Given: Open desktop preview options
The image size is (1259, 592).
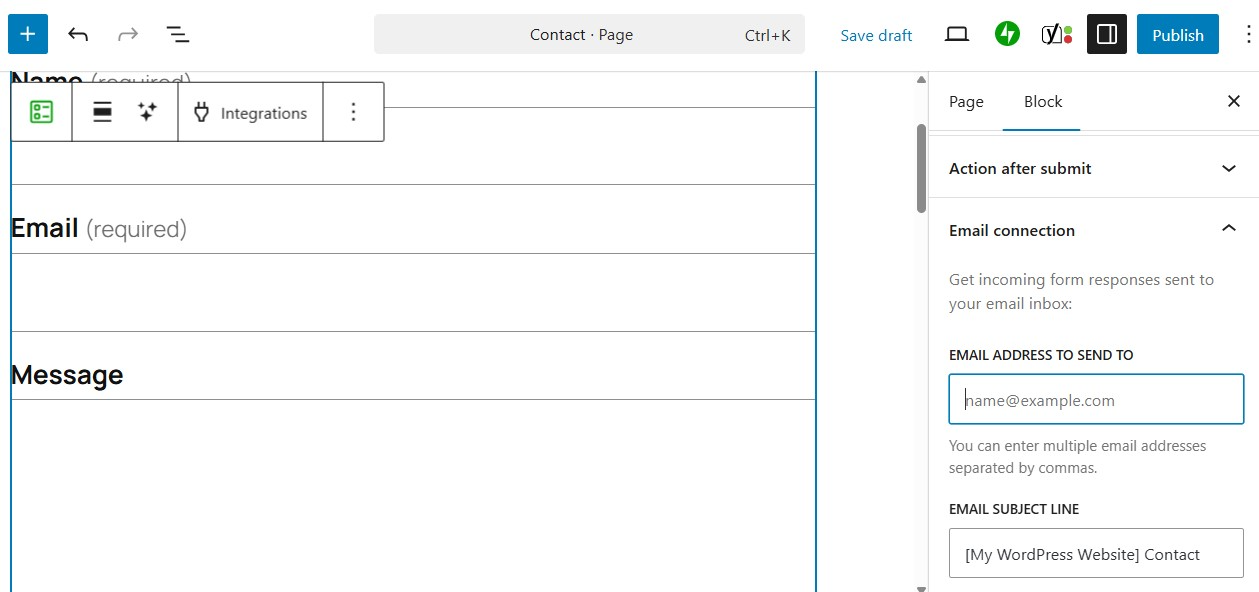Looking at the screenshot, I should [956, 33].
